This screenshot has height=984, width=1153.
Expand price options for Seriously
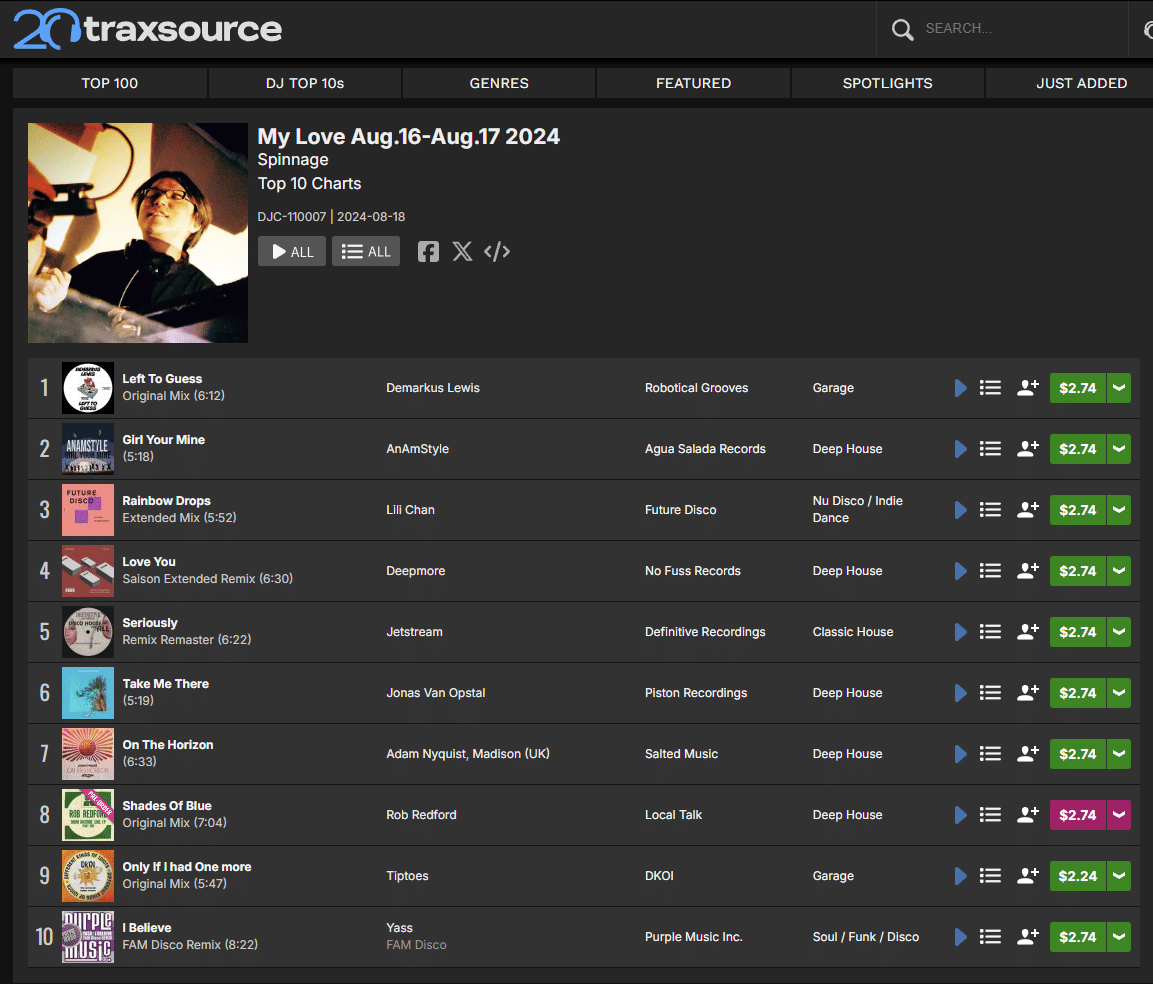[x=1119, y=632]
